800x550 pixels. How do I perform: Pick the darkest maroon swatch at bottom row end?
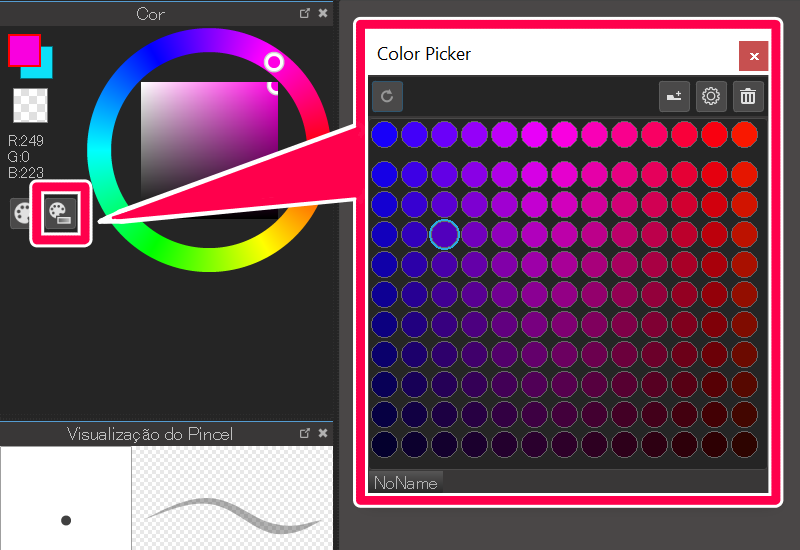(x=744, y=444)
